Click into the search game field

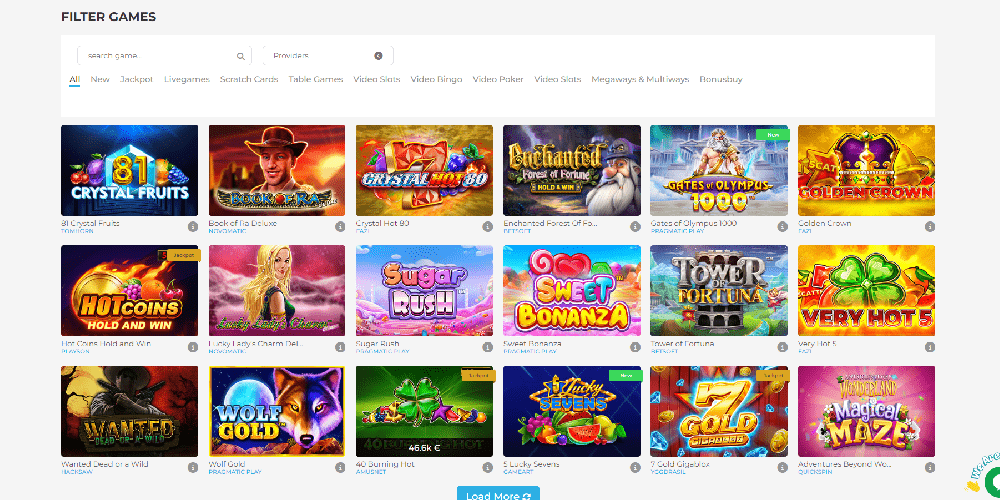pos(155,56)
